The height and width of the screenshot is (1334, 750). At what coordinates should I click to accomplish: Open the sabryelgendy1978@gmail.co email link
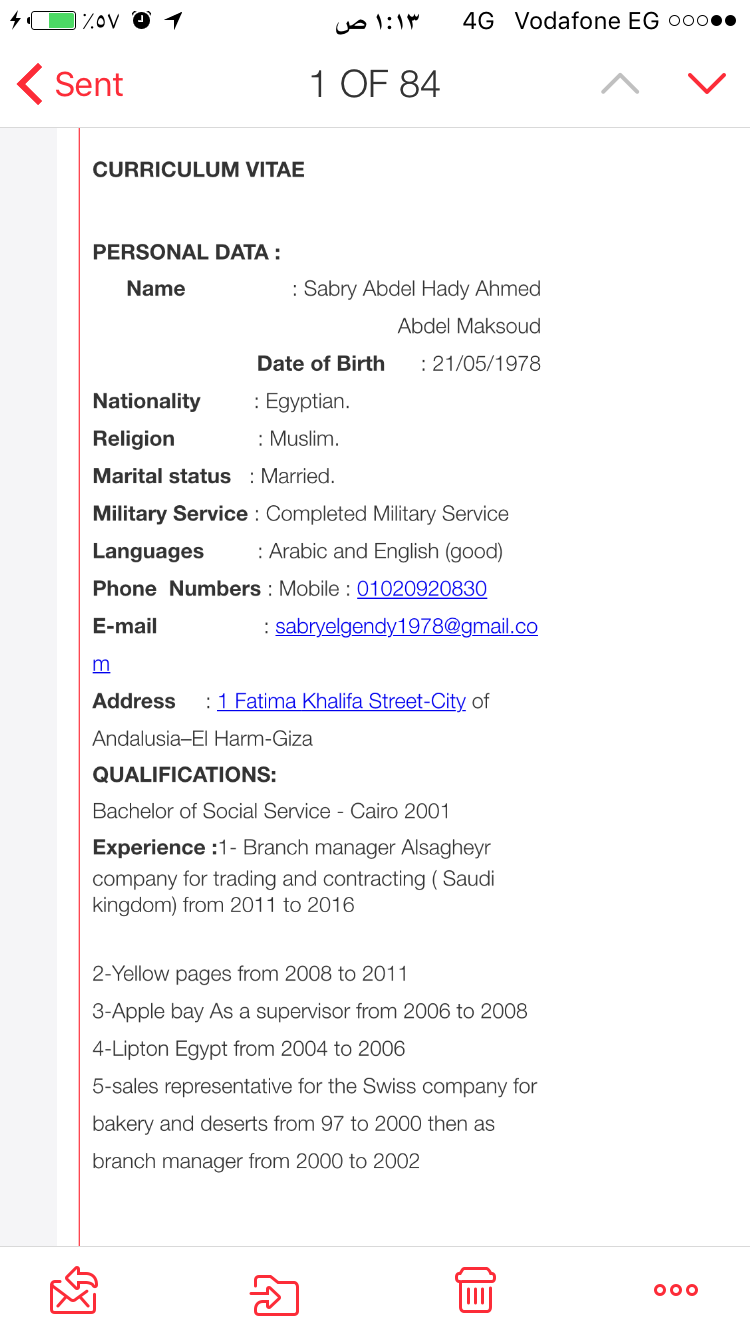[x=406, y=627]
